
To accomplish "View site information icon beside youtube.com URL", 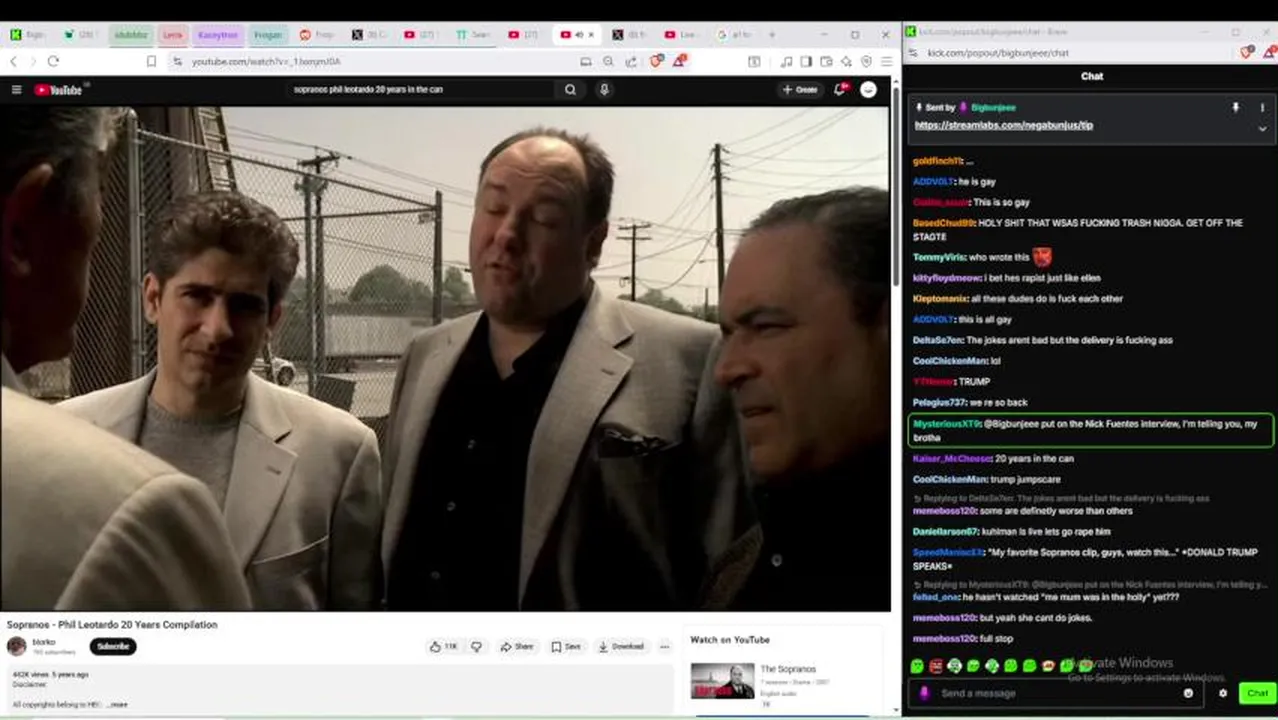I will [177, 61].
